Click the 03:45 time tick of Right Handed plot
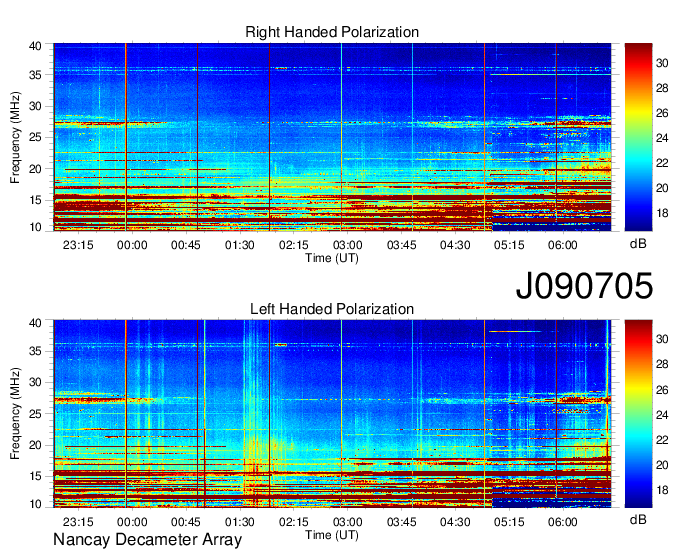 (x=402, y=245)
